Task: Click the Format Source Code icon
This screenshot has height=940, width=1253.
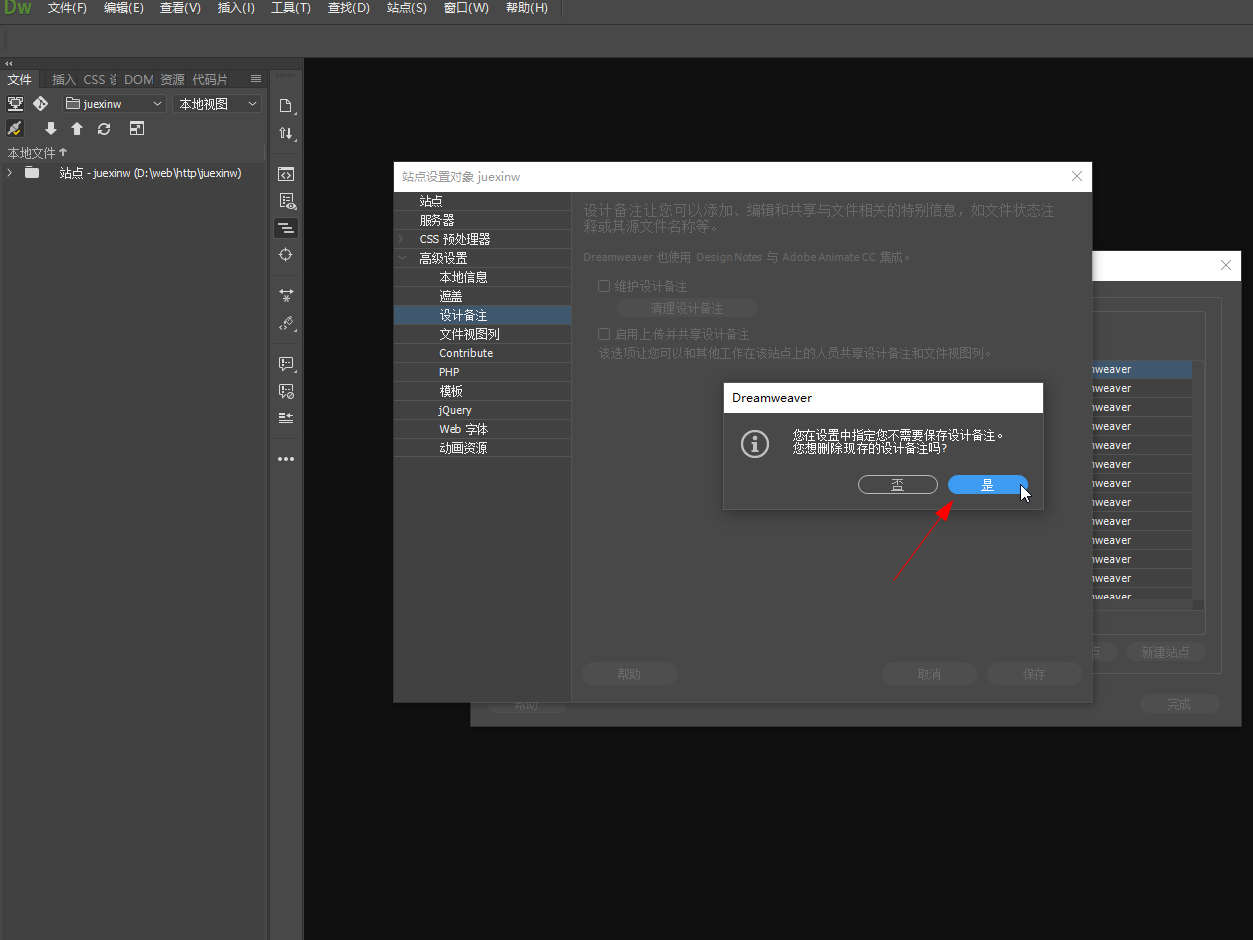Action: pos(286,323)
